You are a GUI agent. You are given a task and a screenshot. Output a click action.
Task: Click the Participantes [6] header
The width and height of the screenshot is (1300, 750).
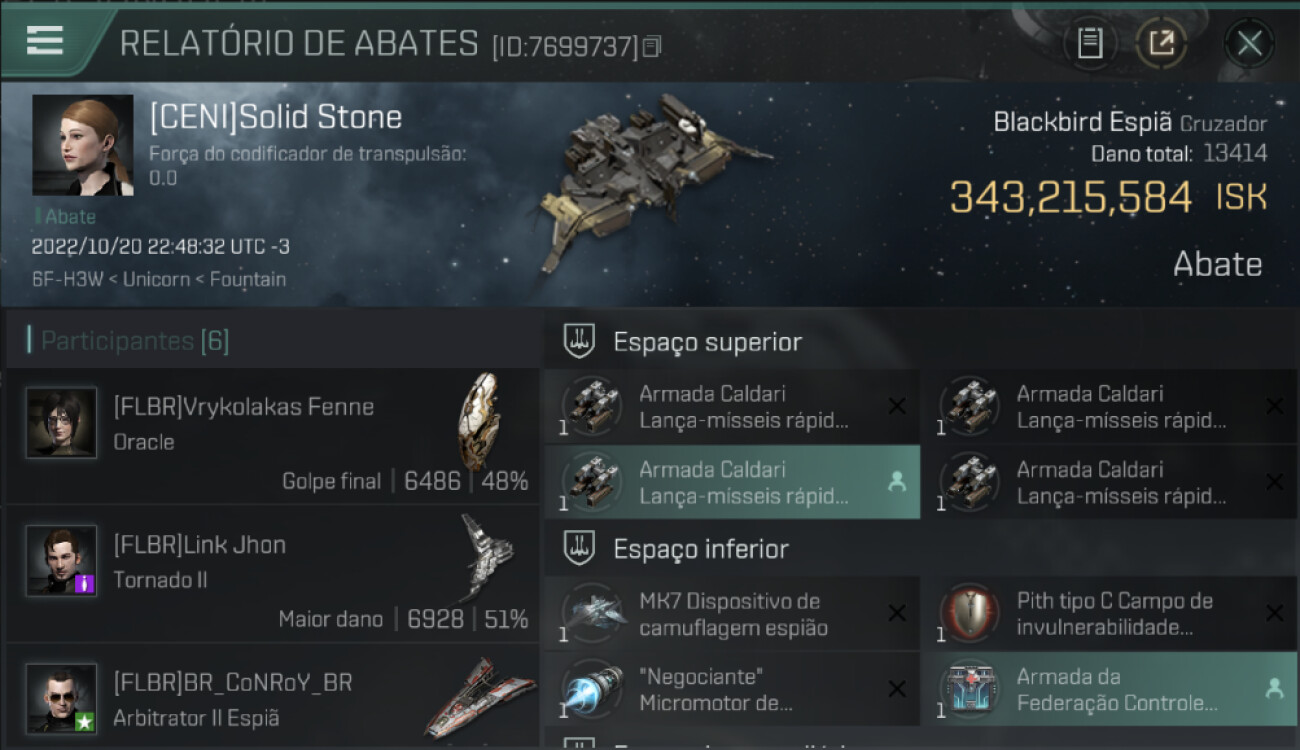point(135,341)
